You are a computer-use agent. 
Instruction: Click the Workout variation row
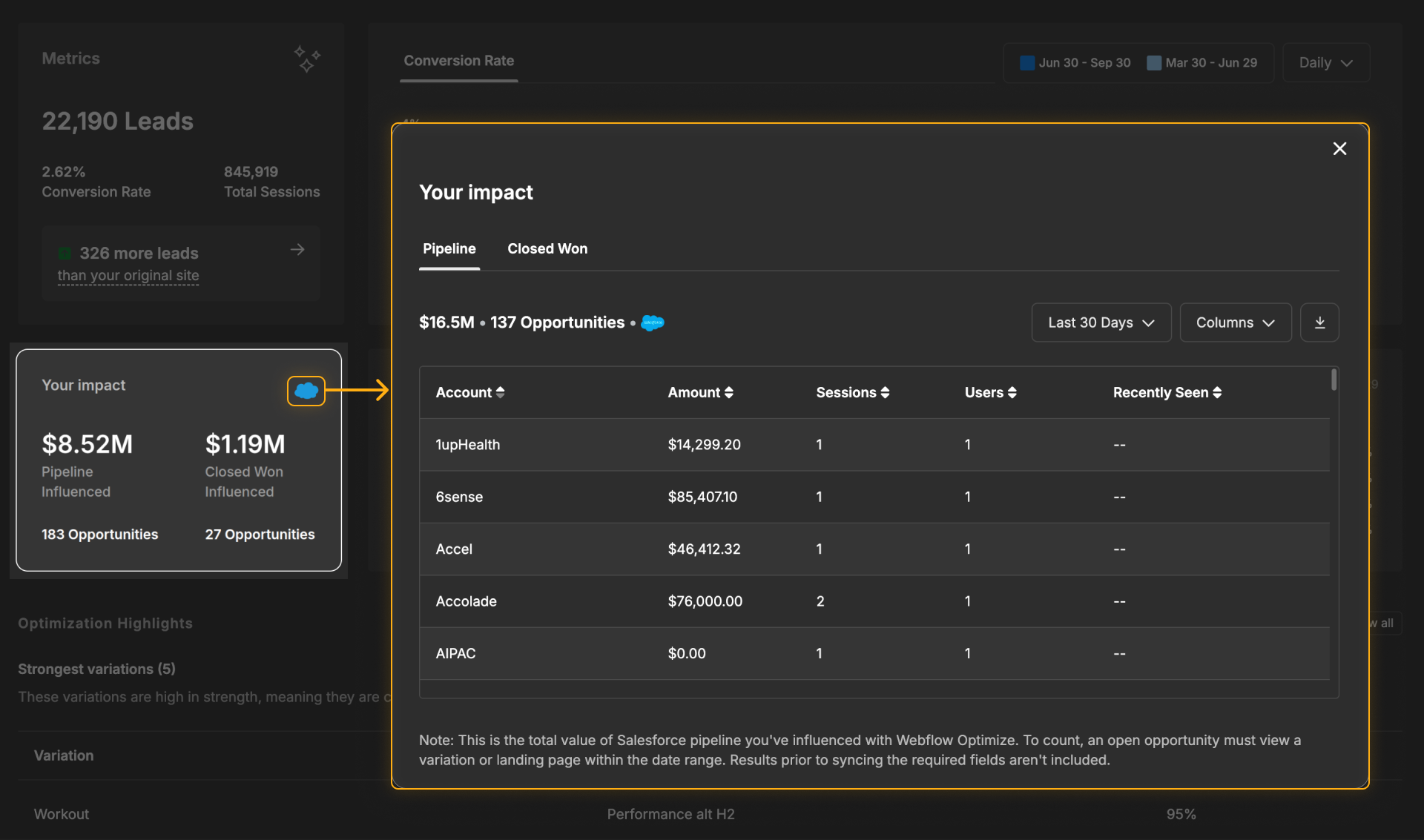710,814
